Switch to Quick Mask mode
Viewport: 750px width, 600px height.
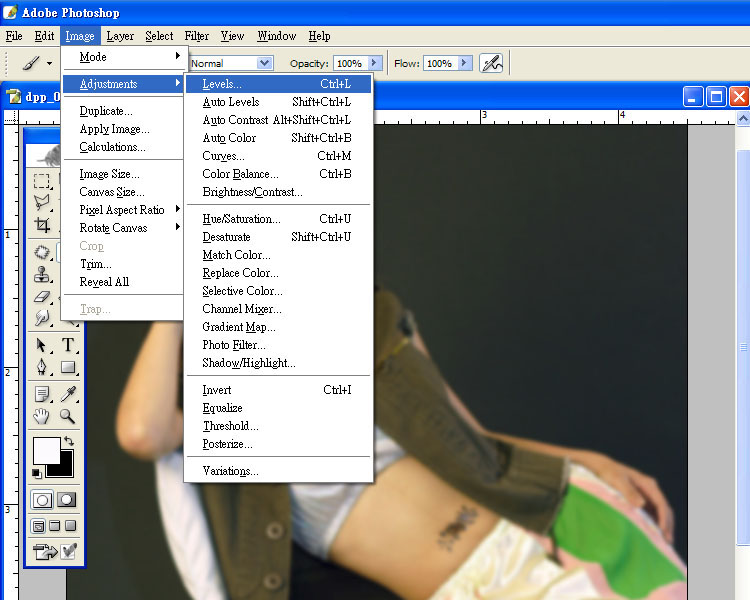click(x=67, y=499)
